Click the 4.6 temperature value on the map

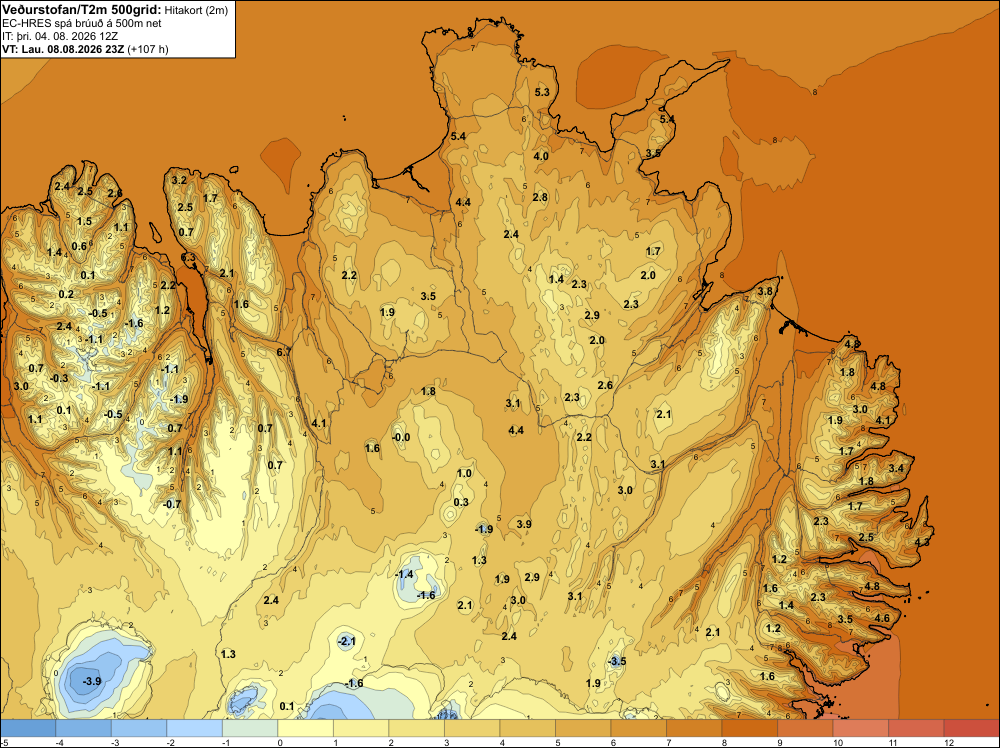click(883, 618)
